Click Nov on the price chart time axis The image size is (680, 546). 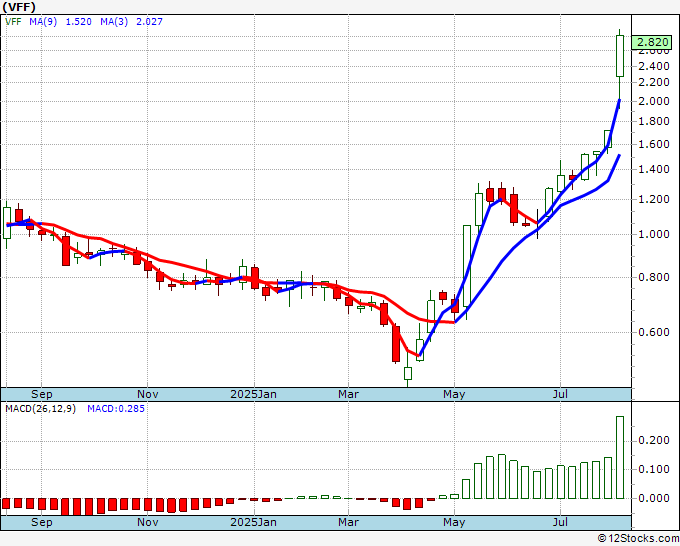pyautogui.click(x=147, y=394)
